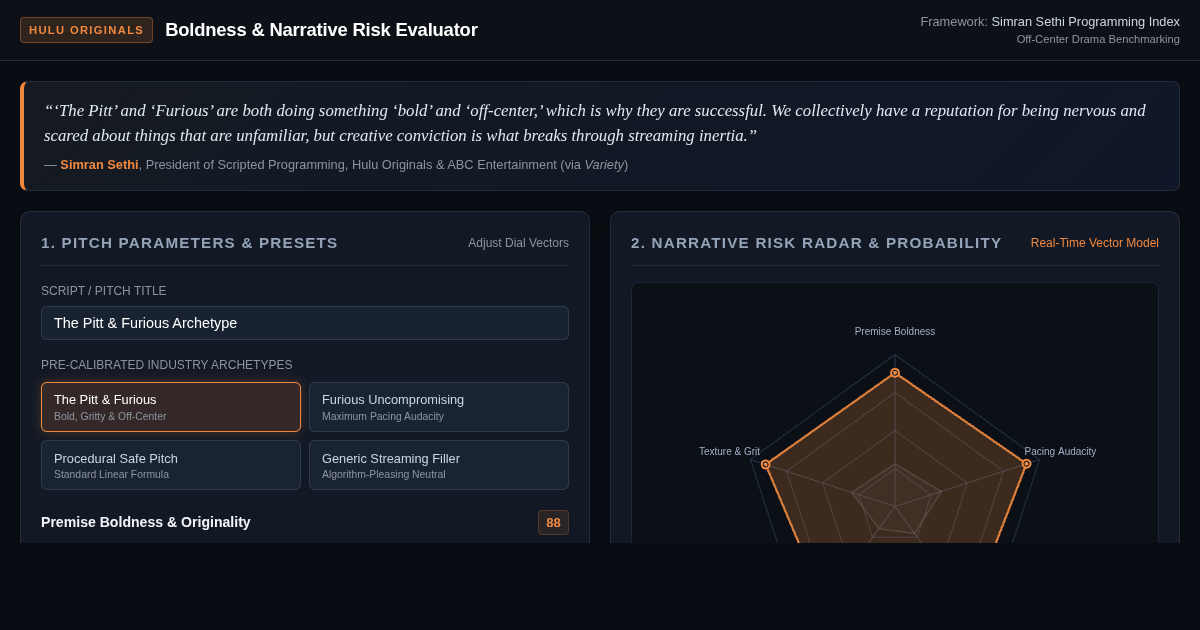Click the Simran Sethi name in quote attribution
Screen dimensions: 1200x630
(x=99, y=165)
